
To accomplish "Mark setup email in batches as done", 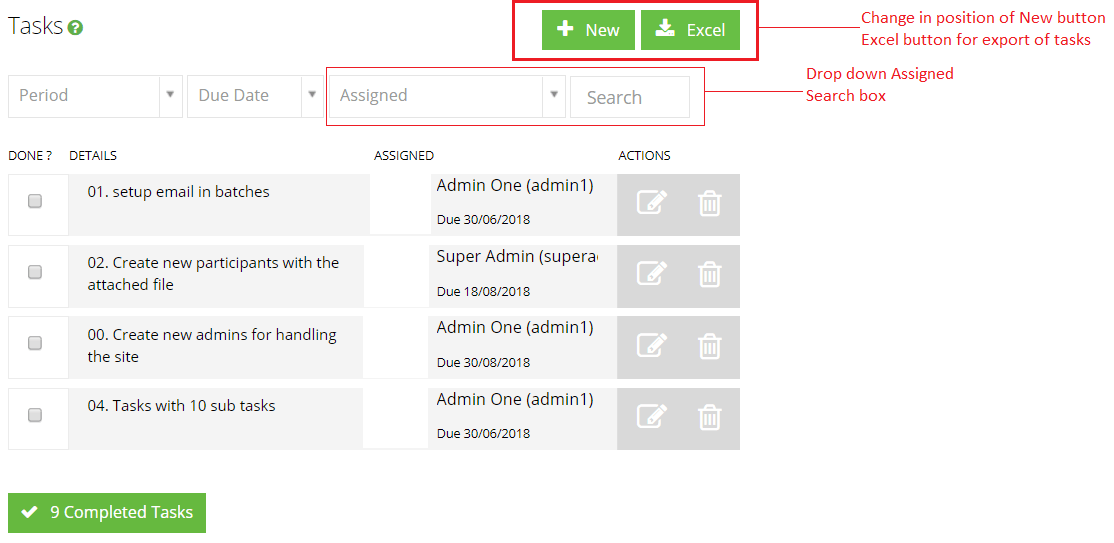I will click(35, 201).
